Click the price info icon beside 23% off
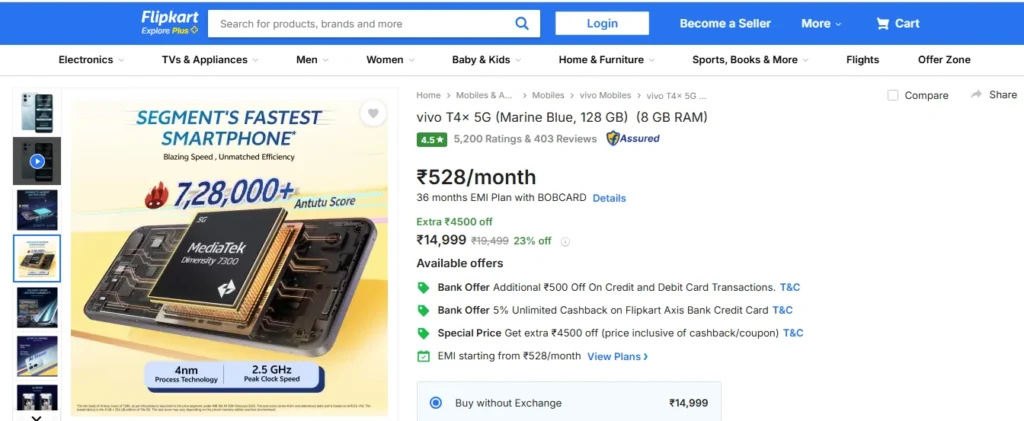This screenshot has height=421, width=1024. (566, 242)
